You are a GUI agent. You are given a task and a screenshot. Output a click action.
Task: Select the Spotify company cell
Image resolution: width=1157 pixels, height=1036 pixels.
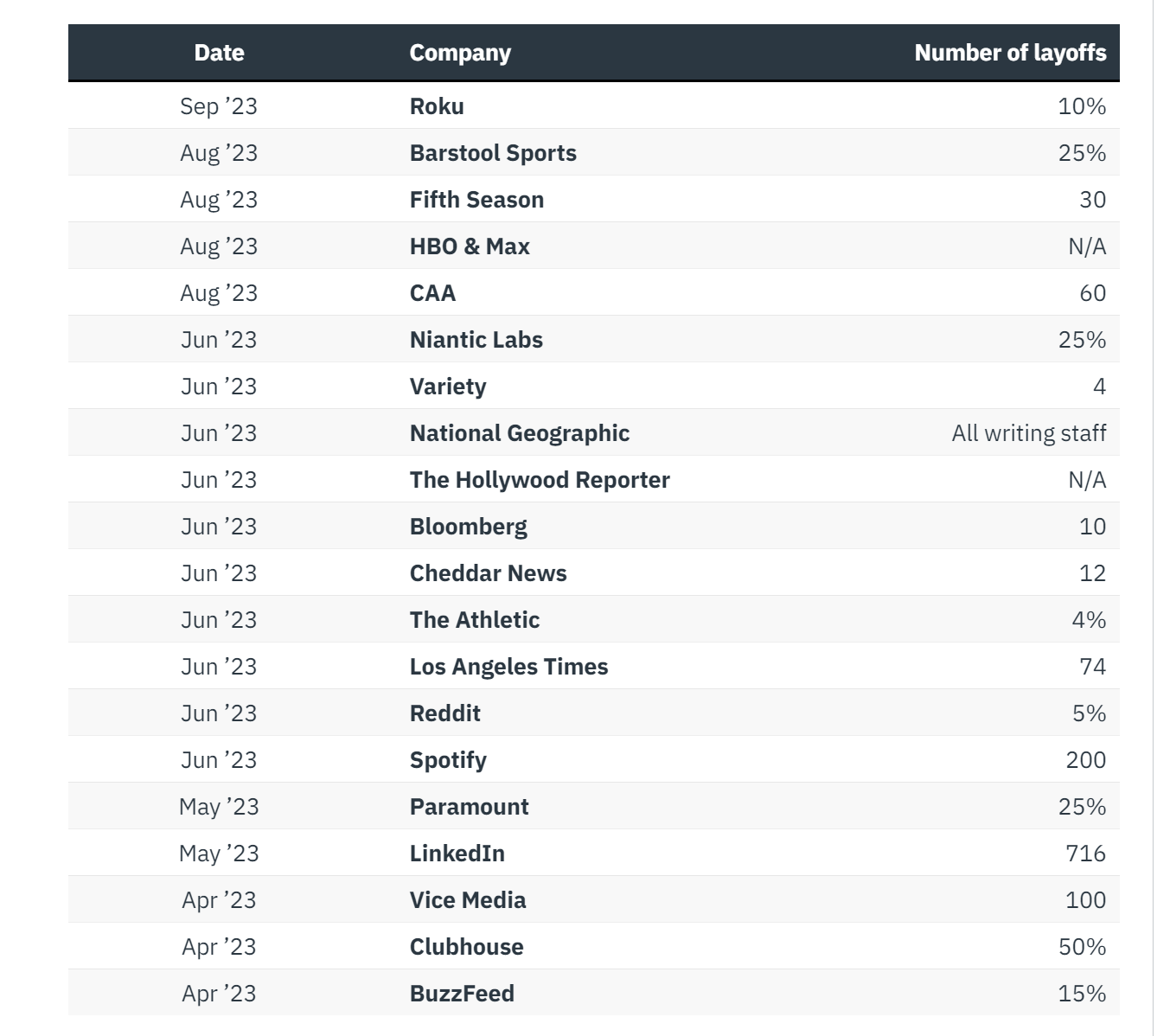pos(448,760)
